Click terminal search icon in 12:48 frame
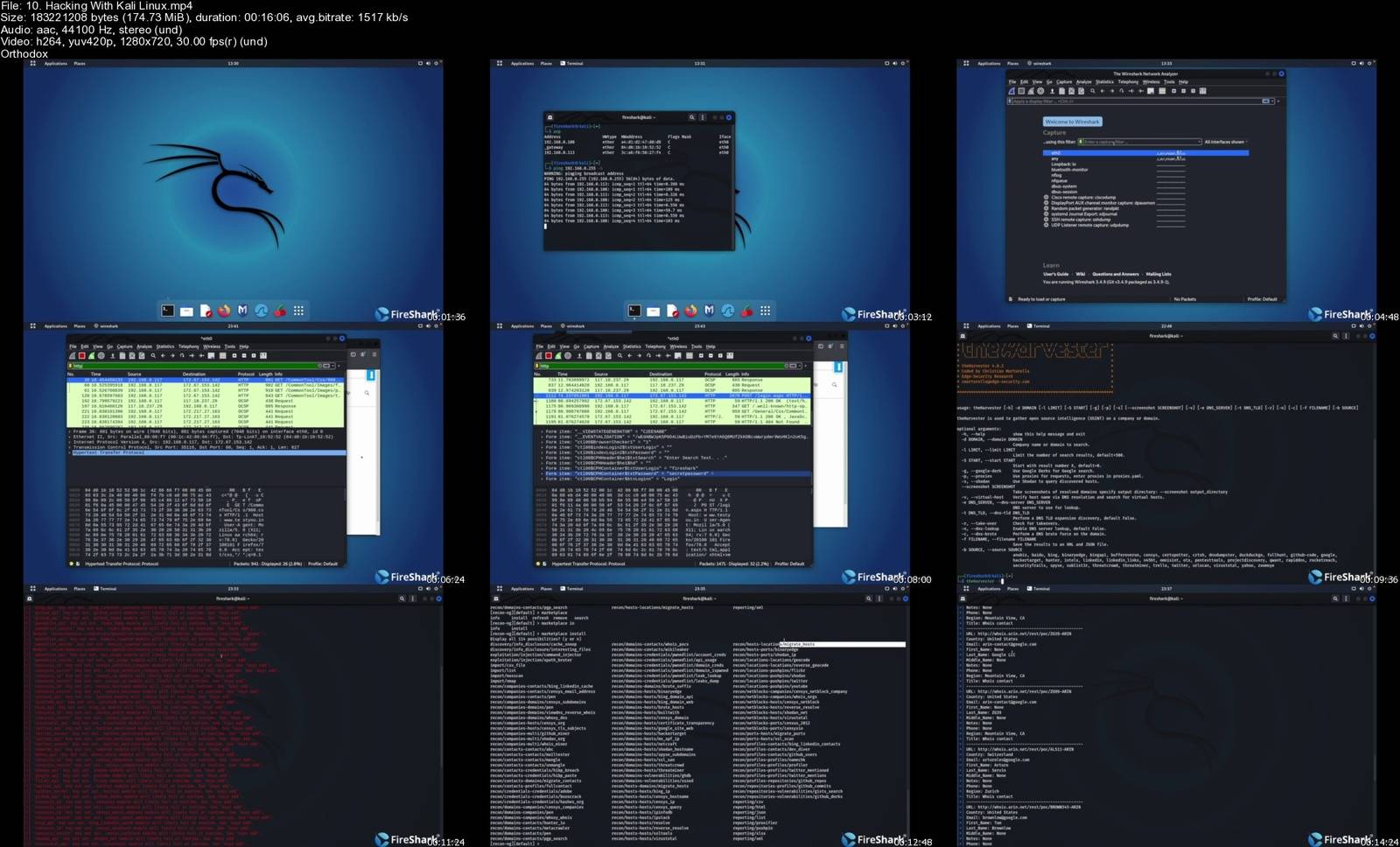1400x847 pixels. pyautogui.click(x=869, y=598)
